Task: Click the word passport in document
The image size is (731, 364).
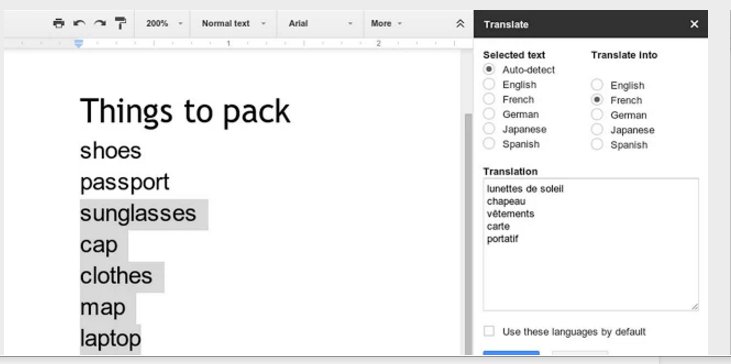Action: (124, 183)
